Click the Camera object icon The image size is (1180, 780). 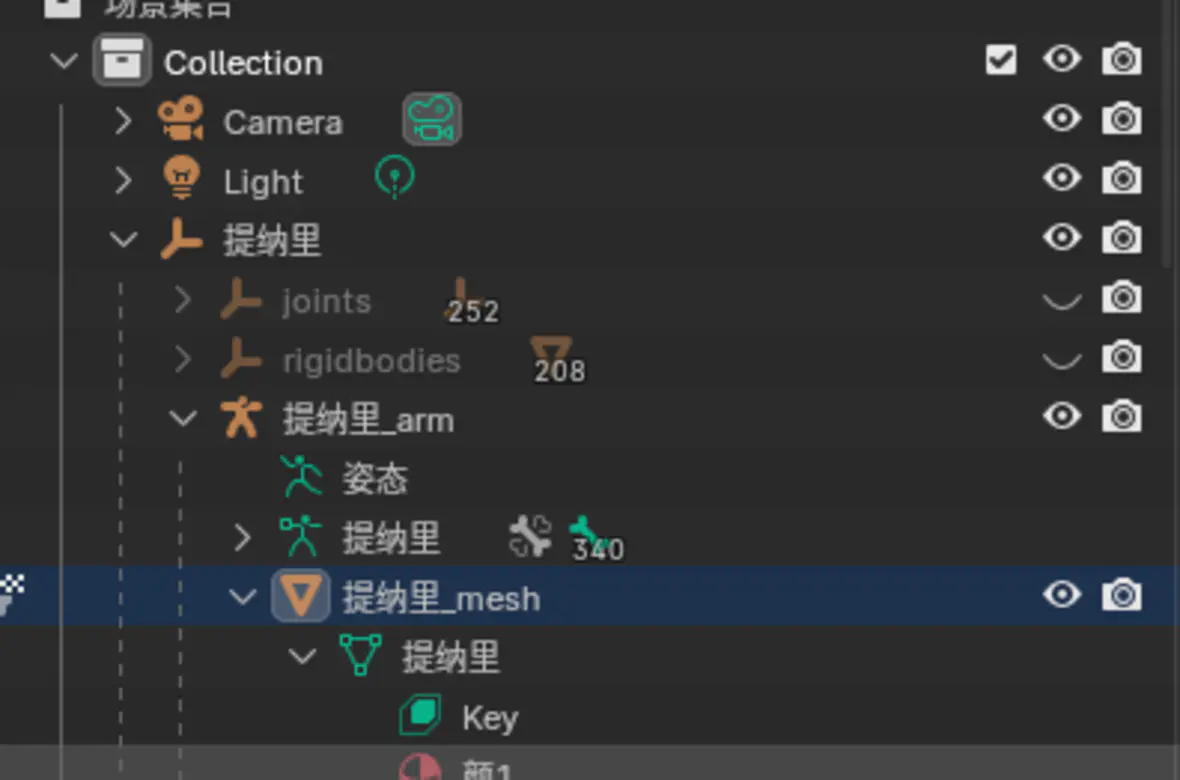point(181,120)
